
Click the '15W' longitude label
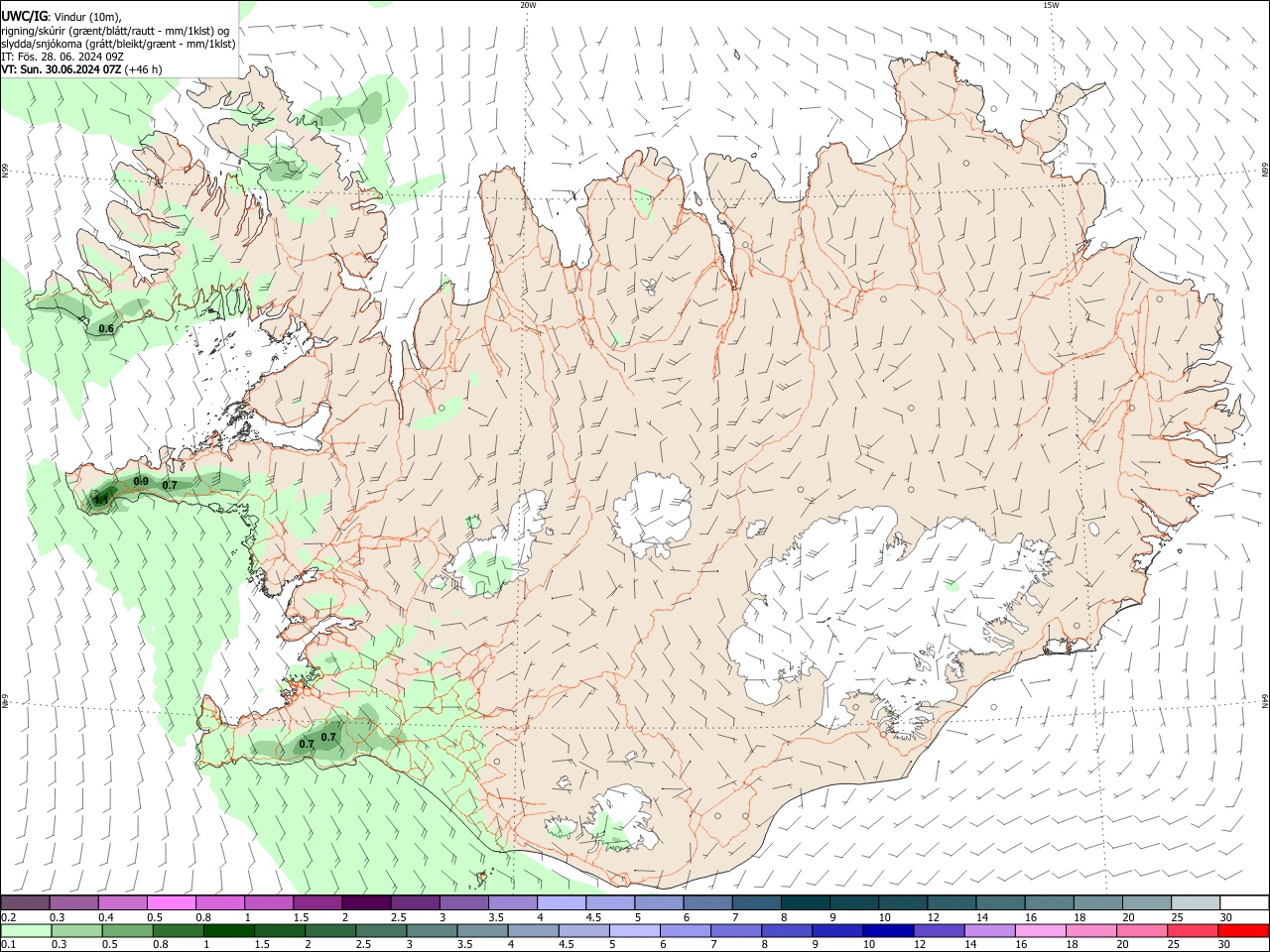click(1051, 5)
